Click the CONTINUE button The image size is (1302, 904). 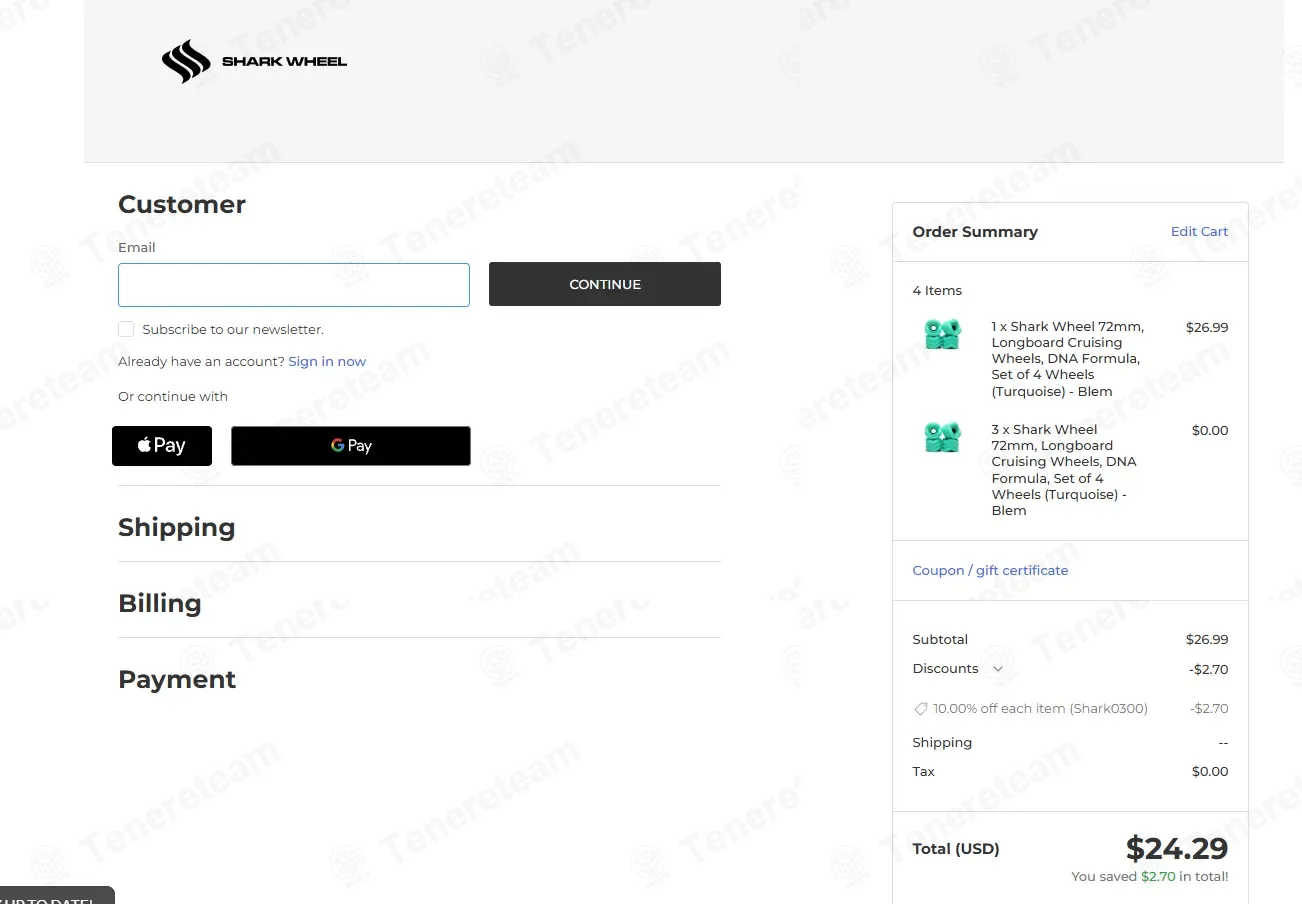(605, 284)
